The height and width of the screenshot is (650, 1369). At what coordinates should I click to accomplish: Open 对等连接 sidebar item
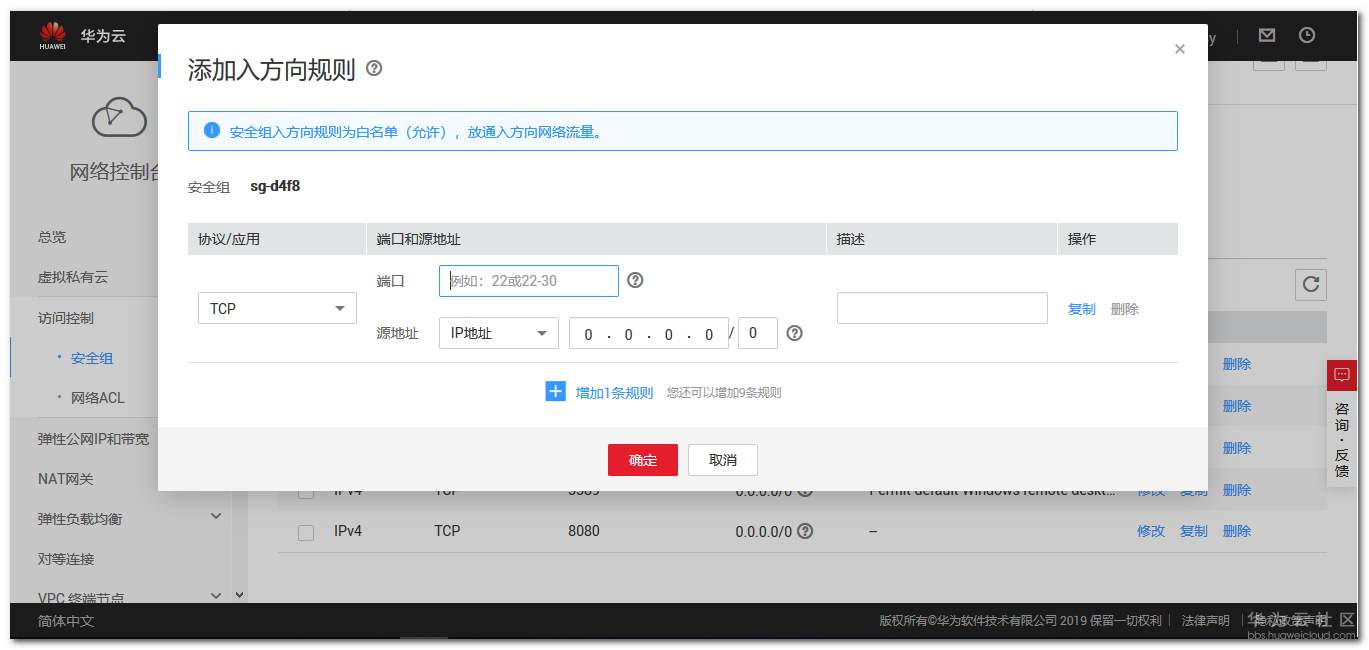pos(66,559)
